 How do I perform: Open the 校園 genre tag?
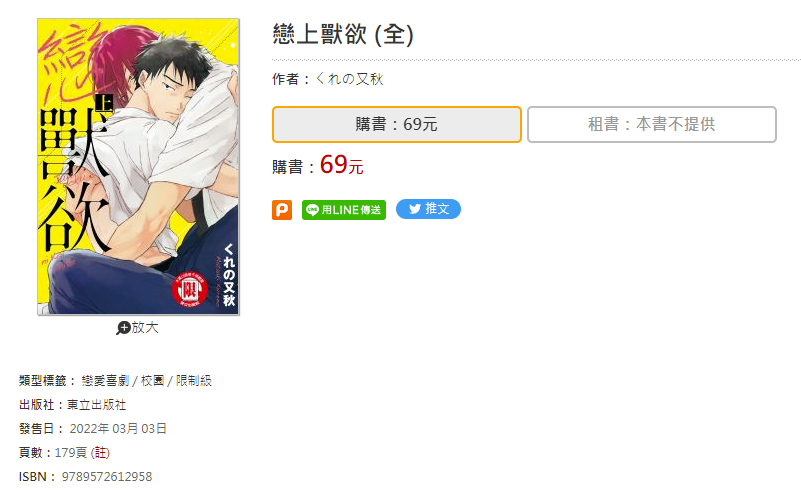tap(153, 380)
